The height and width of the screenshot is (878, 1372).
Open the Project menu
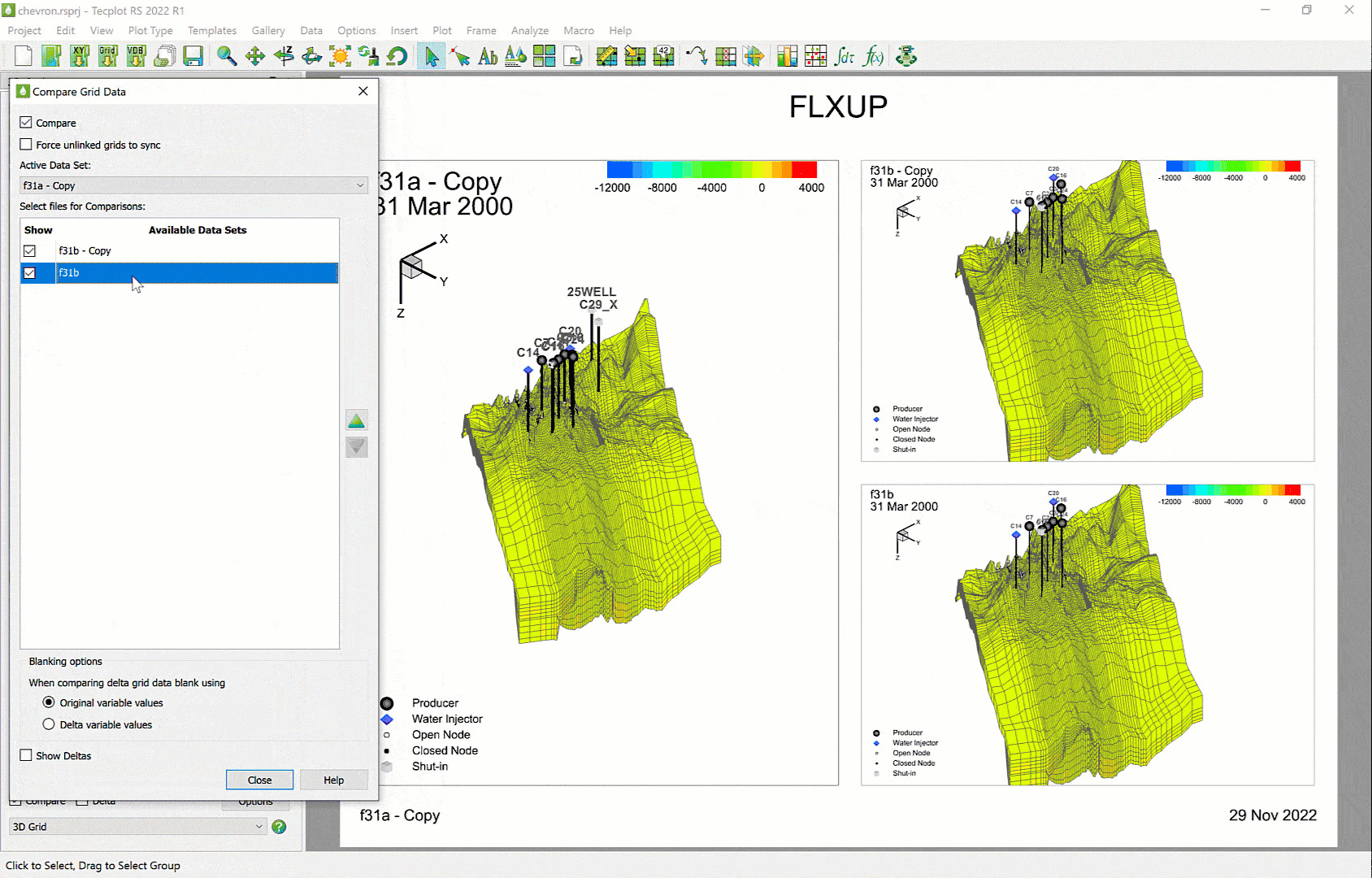[24, 30]
